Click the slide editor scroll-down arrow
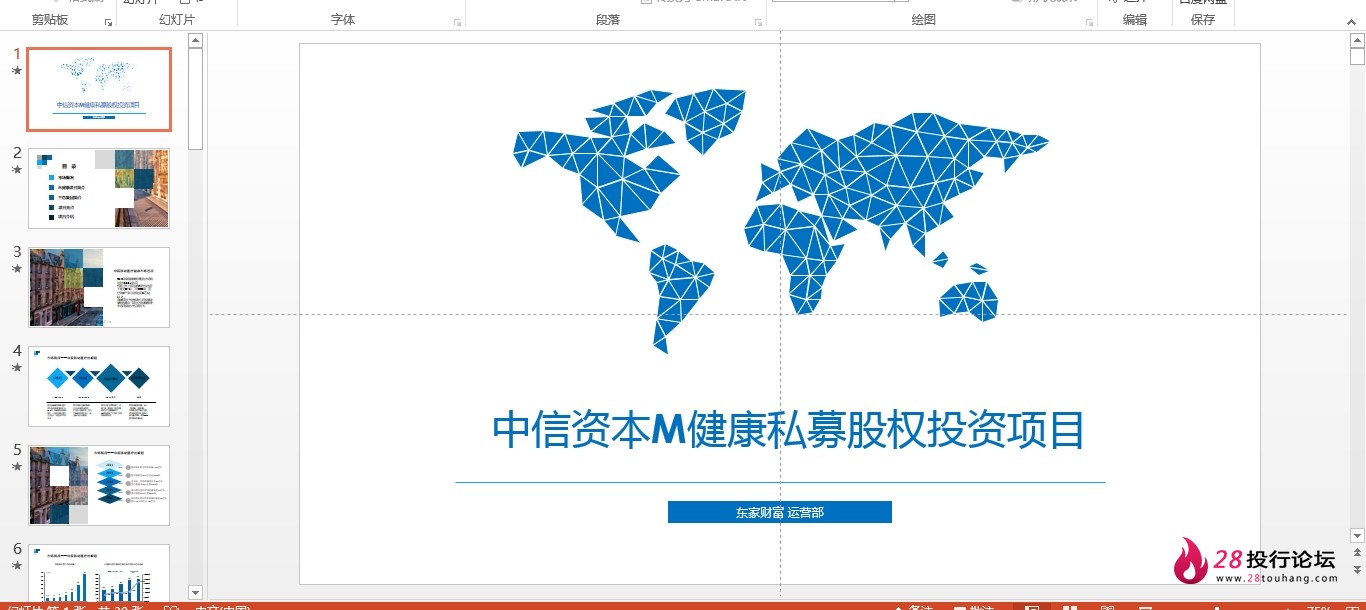The image size is (1366, 610). (x=1357, y=535)
